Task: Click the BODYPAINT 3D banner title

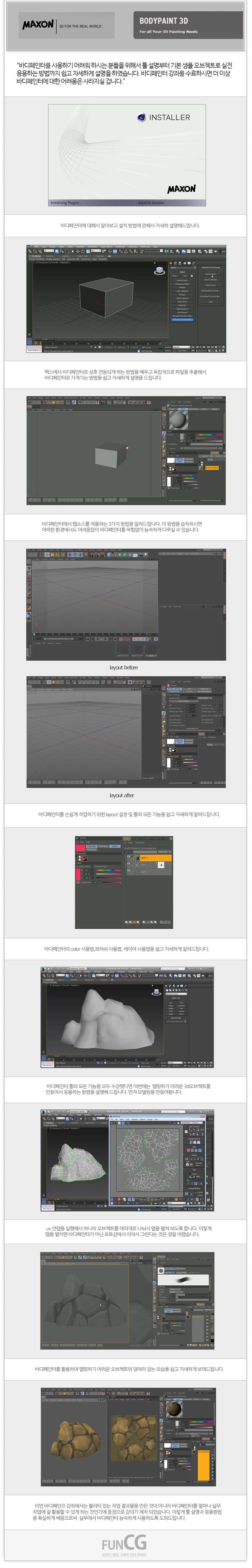Action: point(164,21)
